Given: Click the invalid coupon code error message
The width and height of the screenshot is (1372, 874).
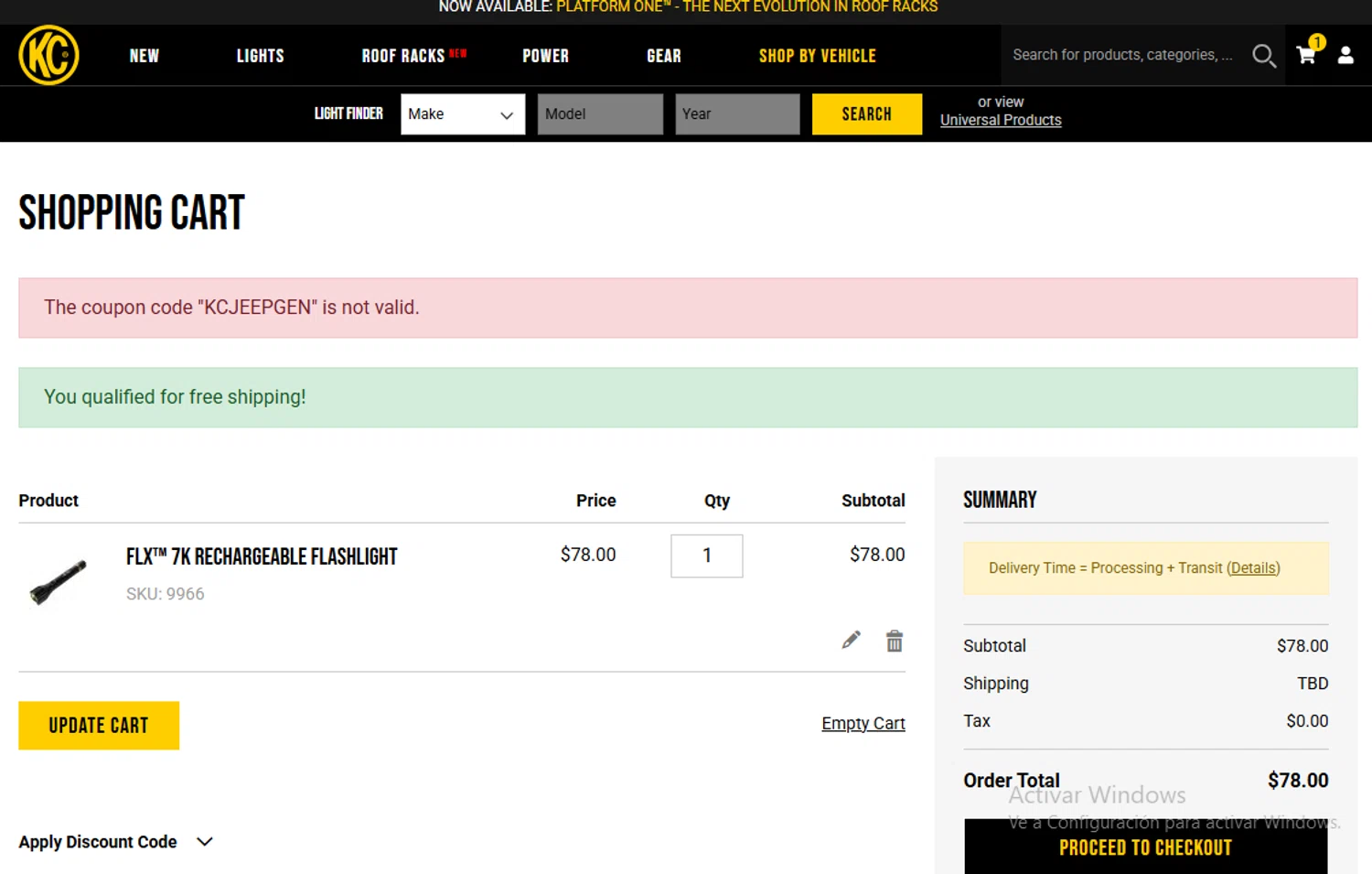Looking at the screenshot, I should pyautogui.click(x=688, y=308).
